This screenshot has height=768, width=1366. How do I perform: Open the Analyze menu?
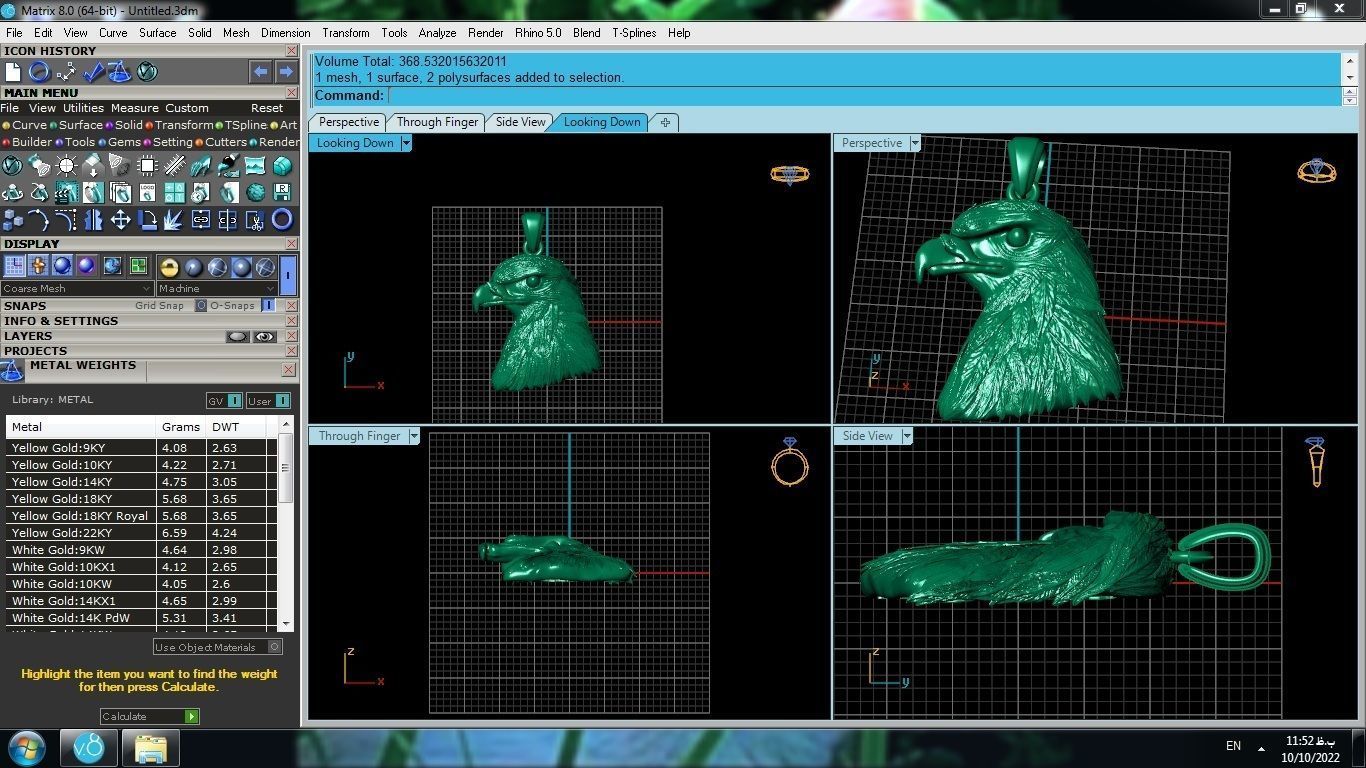point(437,33)
